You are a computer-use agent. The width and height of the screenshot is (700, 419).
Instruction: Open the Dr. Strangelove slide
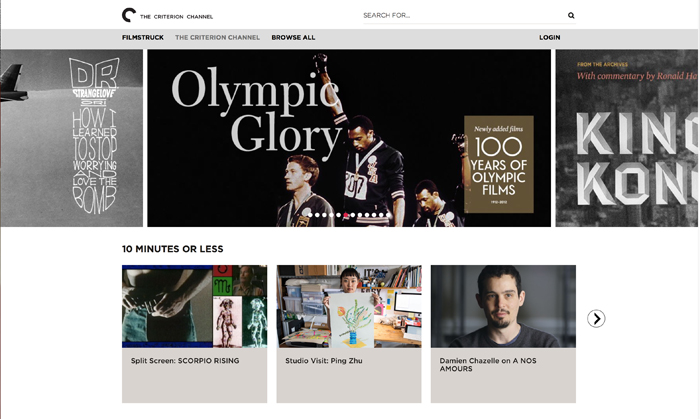click(x=71, y=138)
